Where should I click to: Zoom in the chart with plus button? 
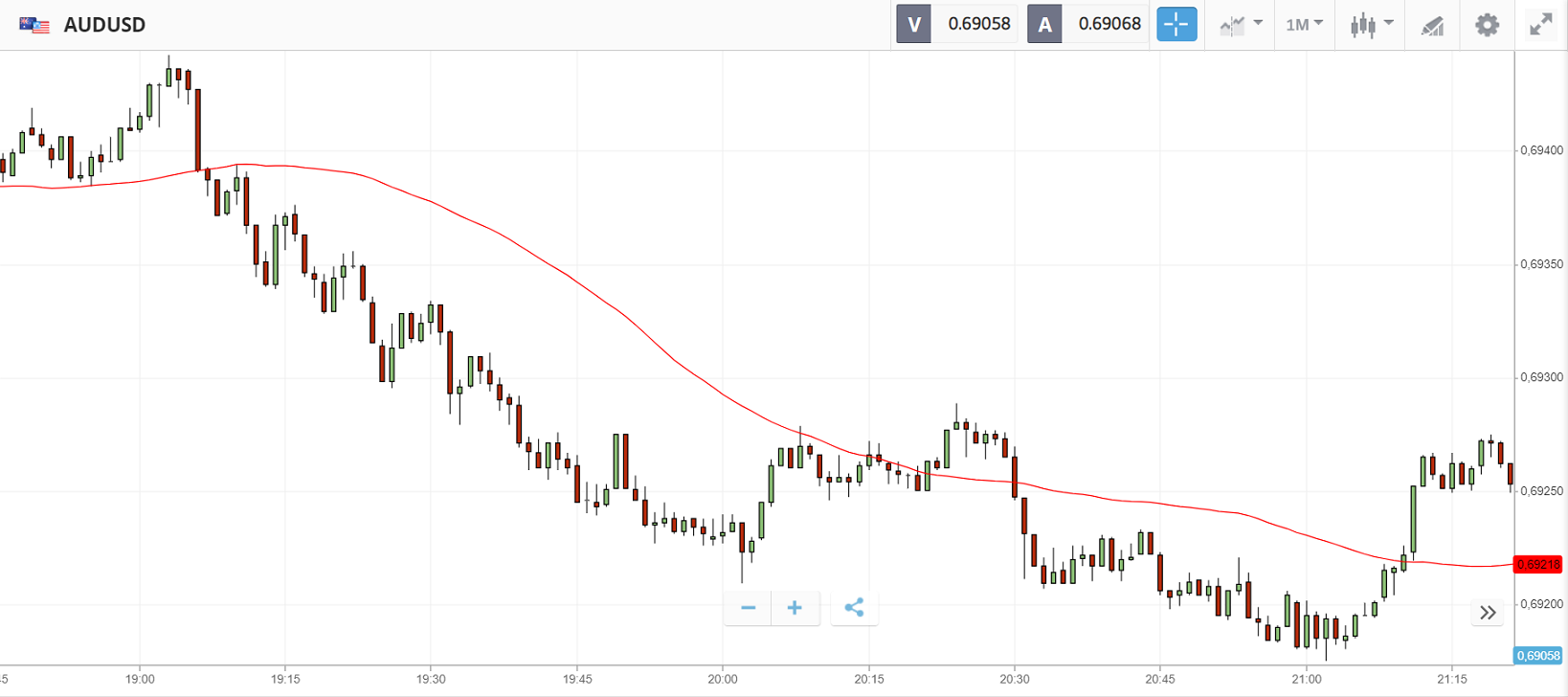(795, 608)
